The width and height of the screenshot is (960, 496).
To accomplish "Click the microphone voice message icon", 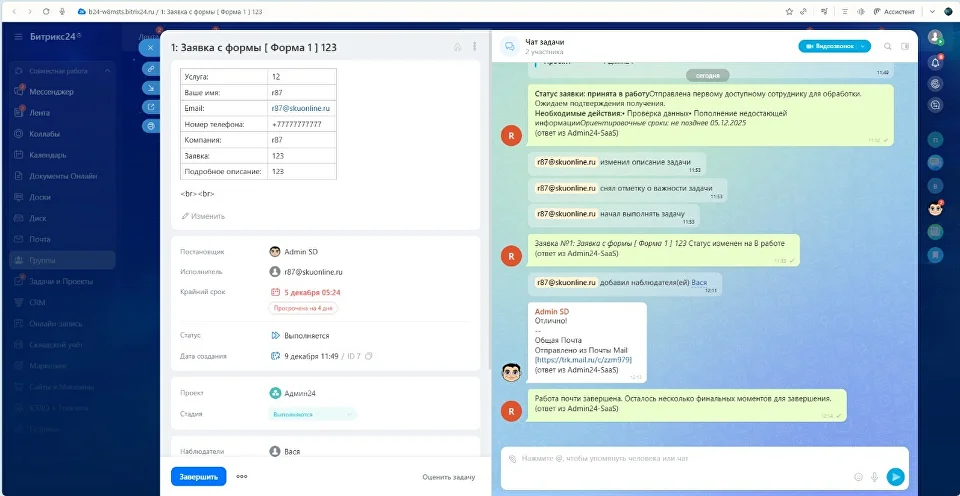I will coord(874,477).
